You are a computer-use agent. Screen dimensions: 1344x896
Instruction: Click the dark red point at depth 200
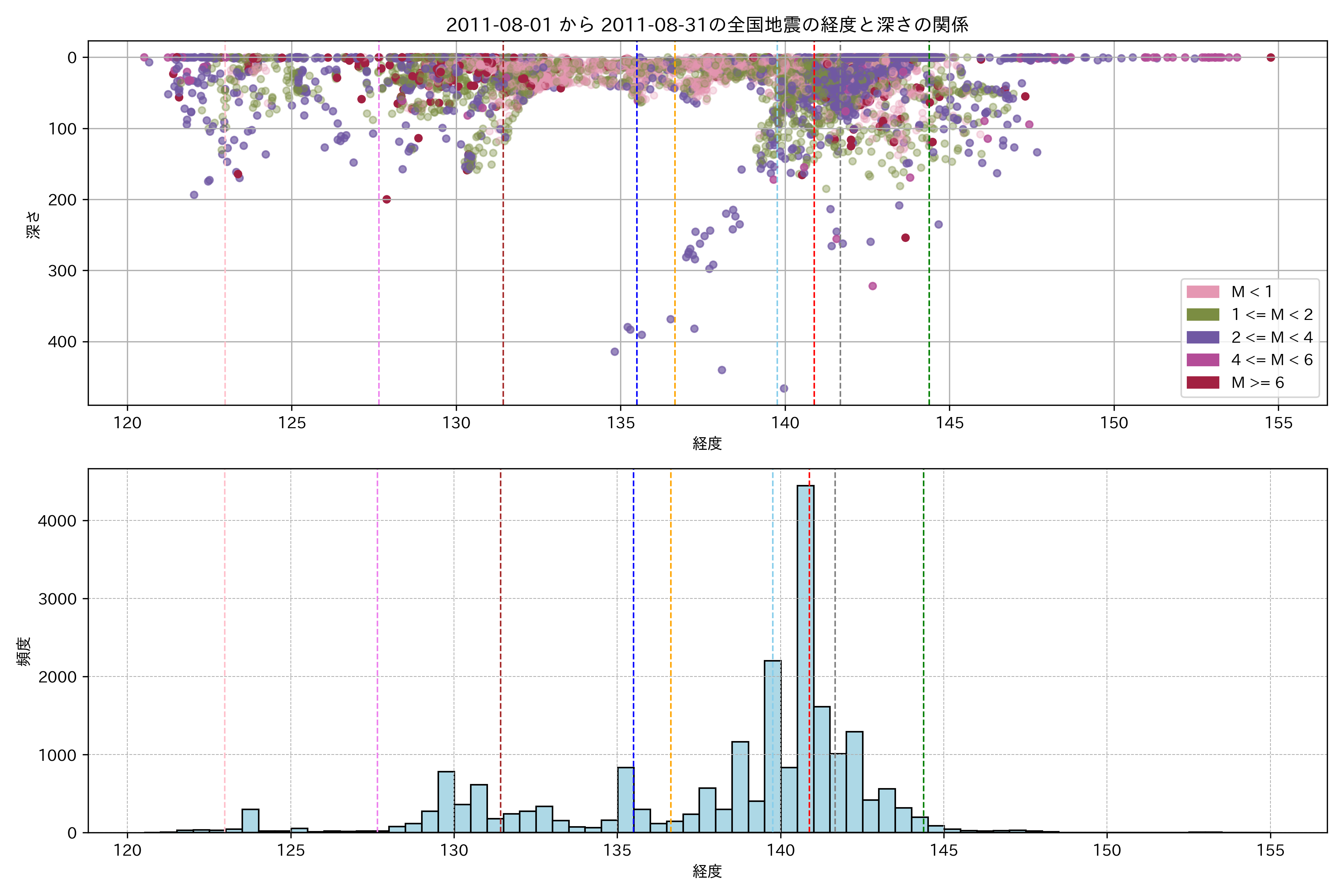[387, 199]
